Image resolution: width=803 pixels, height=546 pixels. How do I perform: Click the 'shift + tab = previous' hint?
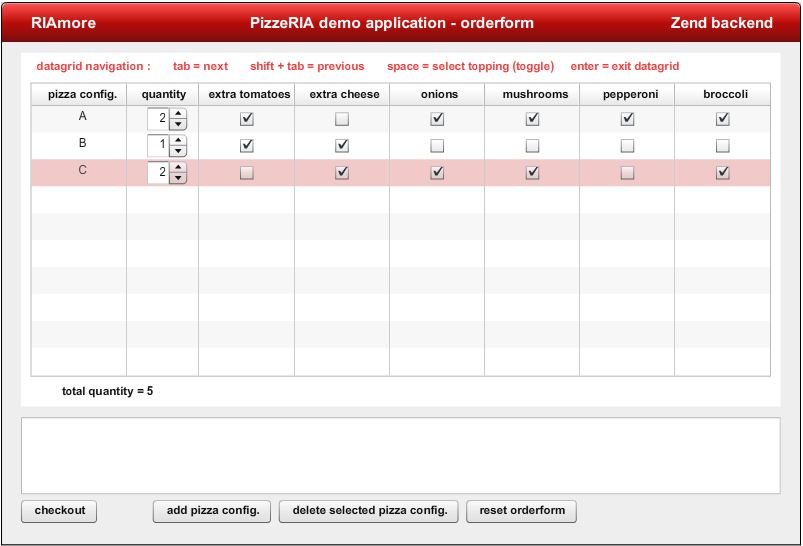click(307, 66)
